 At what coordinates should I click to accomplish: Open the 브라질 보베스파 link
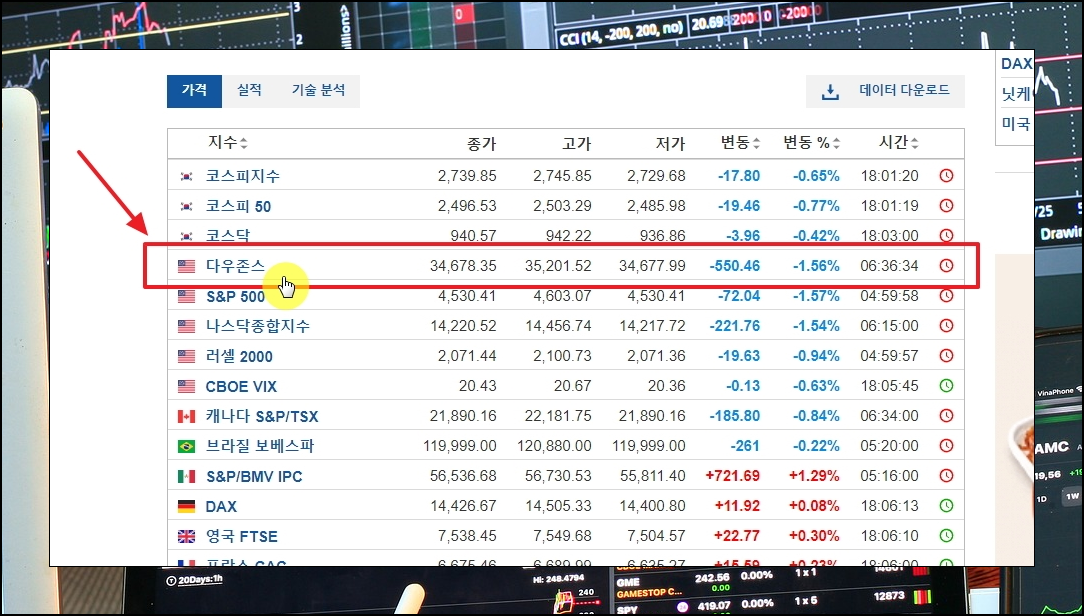click(x=260, y=447)
